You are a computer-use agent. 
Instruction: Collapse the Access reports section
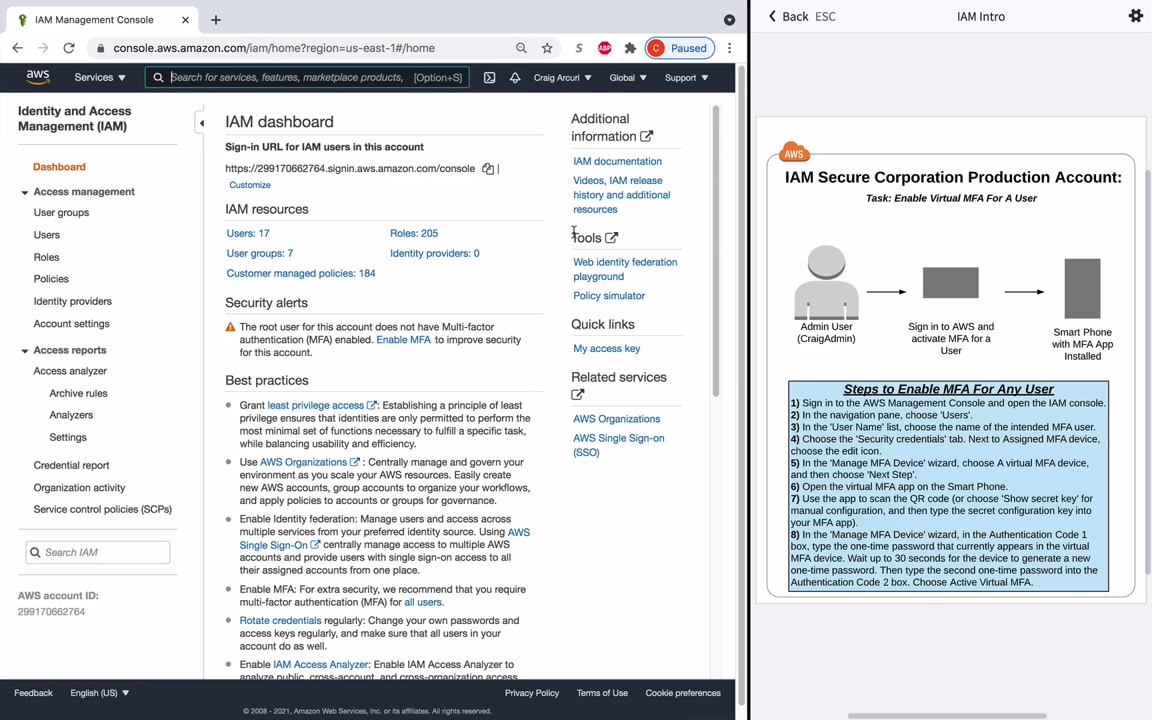(25, 351)
